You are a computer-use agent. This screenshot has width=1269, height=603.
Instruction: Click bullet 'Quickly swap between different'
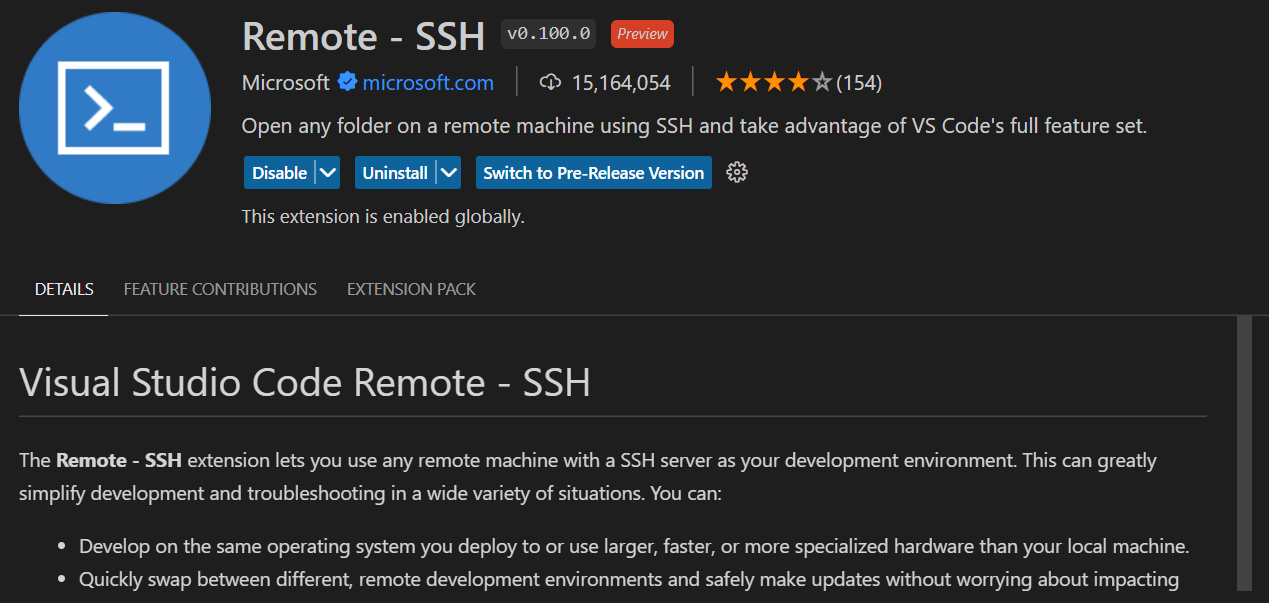(x=629, y=579)
